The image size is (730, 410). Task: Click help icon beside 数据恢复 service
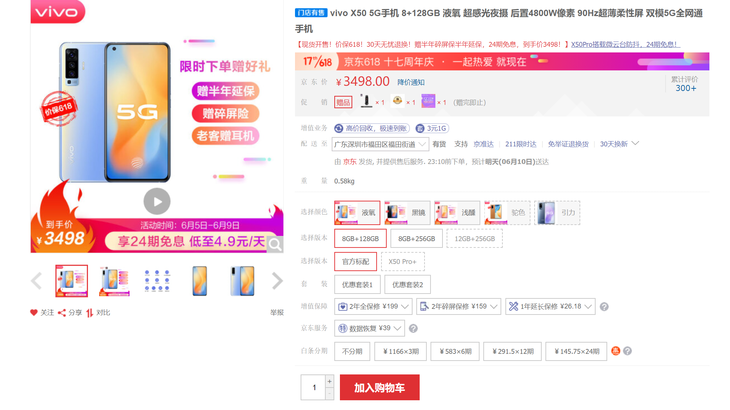[x=413, y=329]
